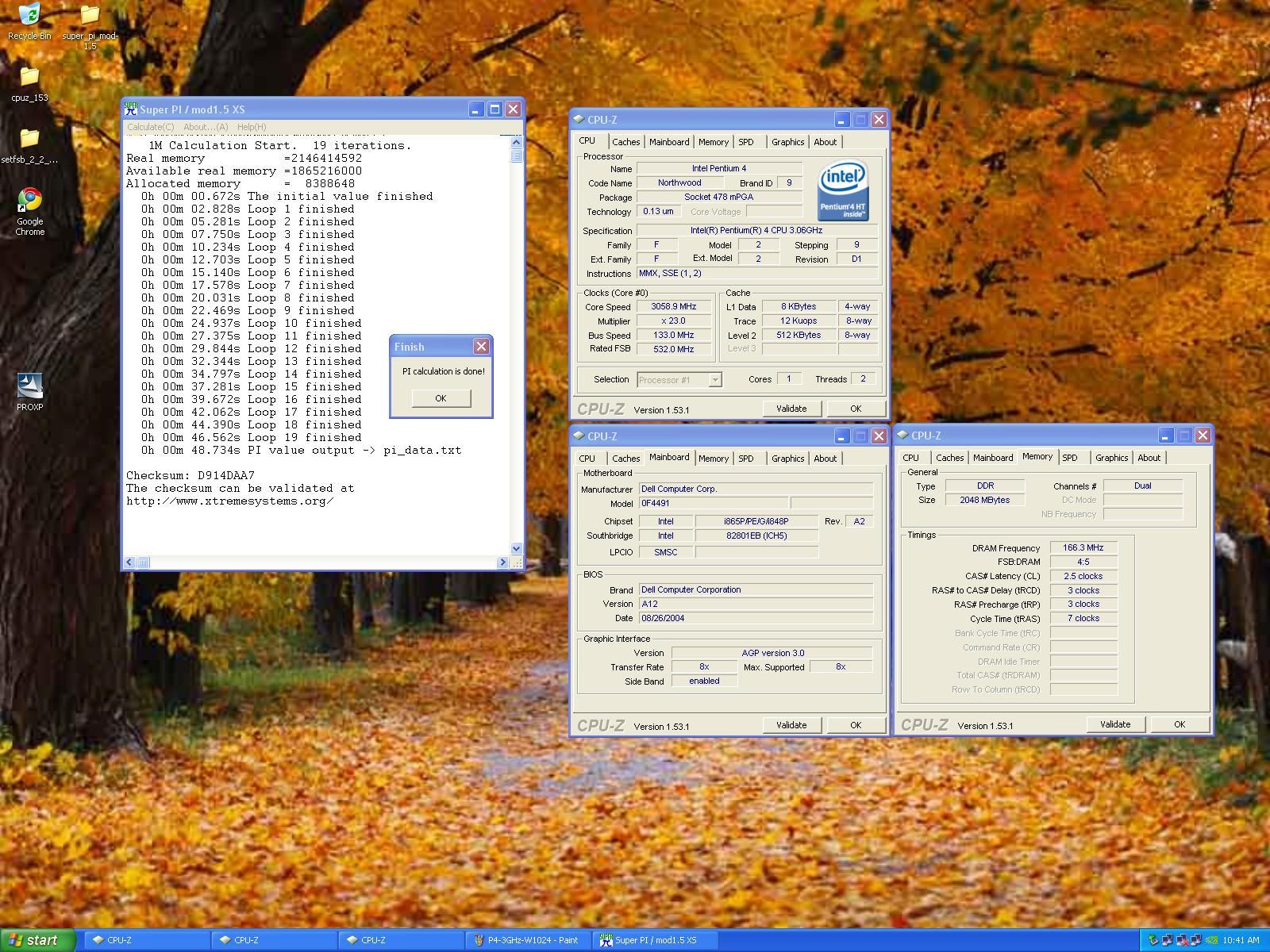Switch to P4-3GHz-W1024 Paint taskbar item

coord(527,940)
